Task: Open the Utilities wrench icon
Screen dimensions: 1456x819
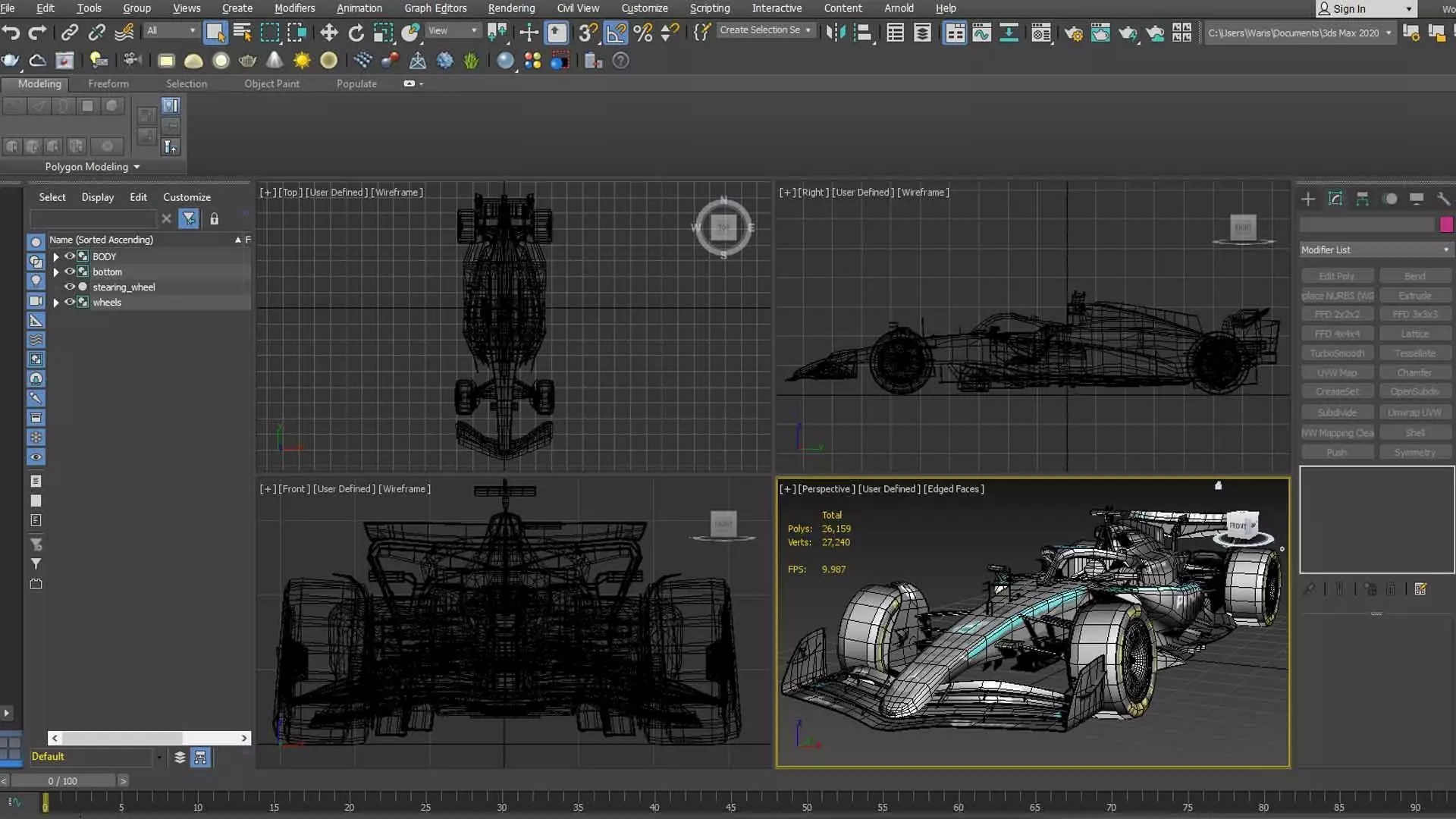Action: [1443, 199]
